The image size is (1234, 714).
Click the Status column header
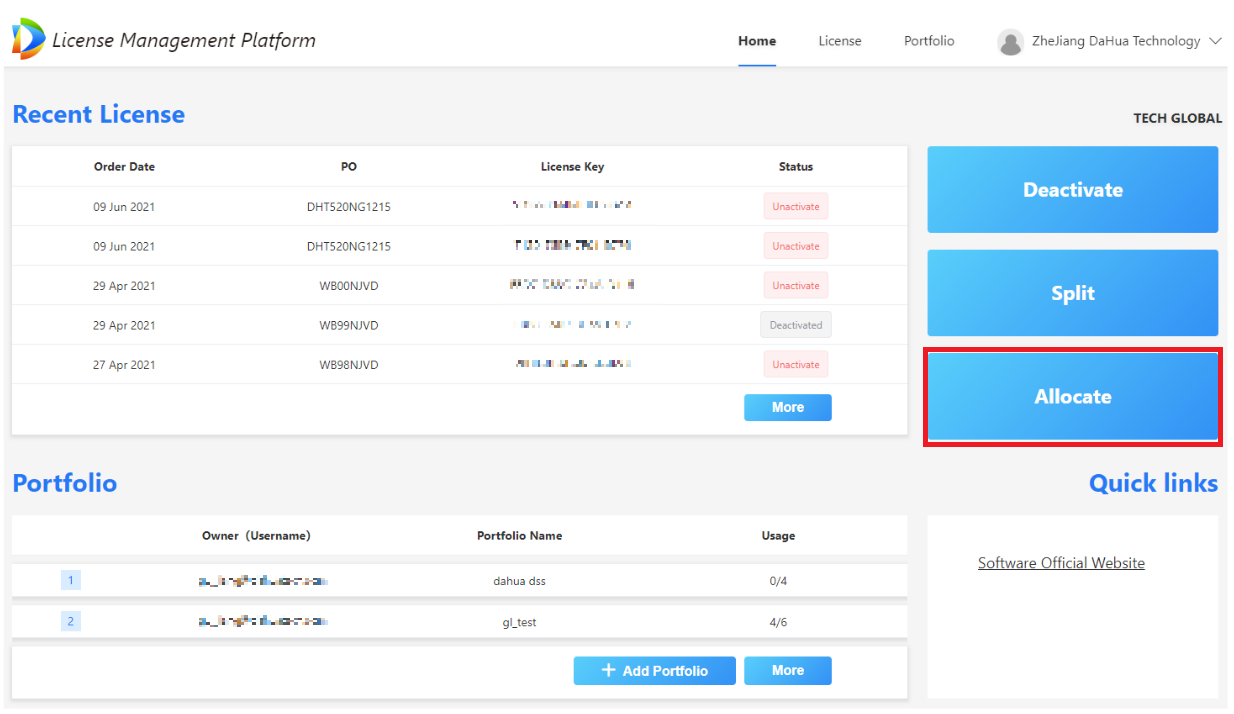tap(796, 167)
